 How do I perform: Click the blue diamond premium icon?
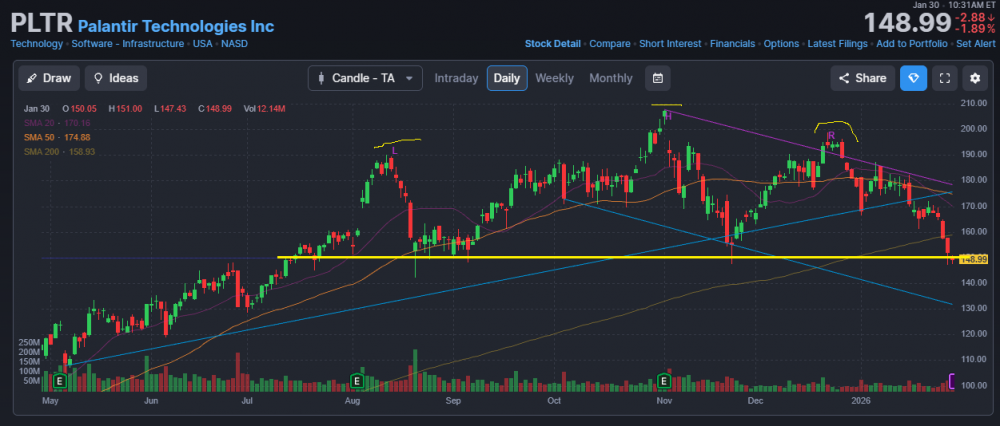pos(913,78)
